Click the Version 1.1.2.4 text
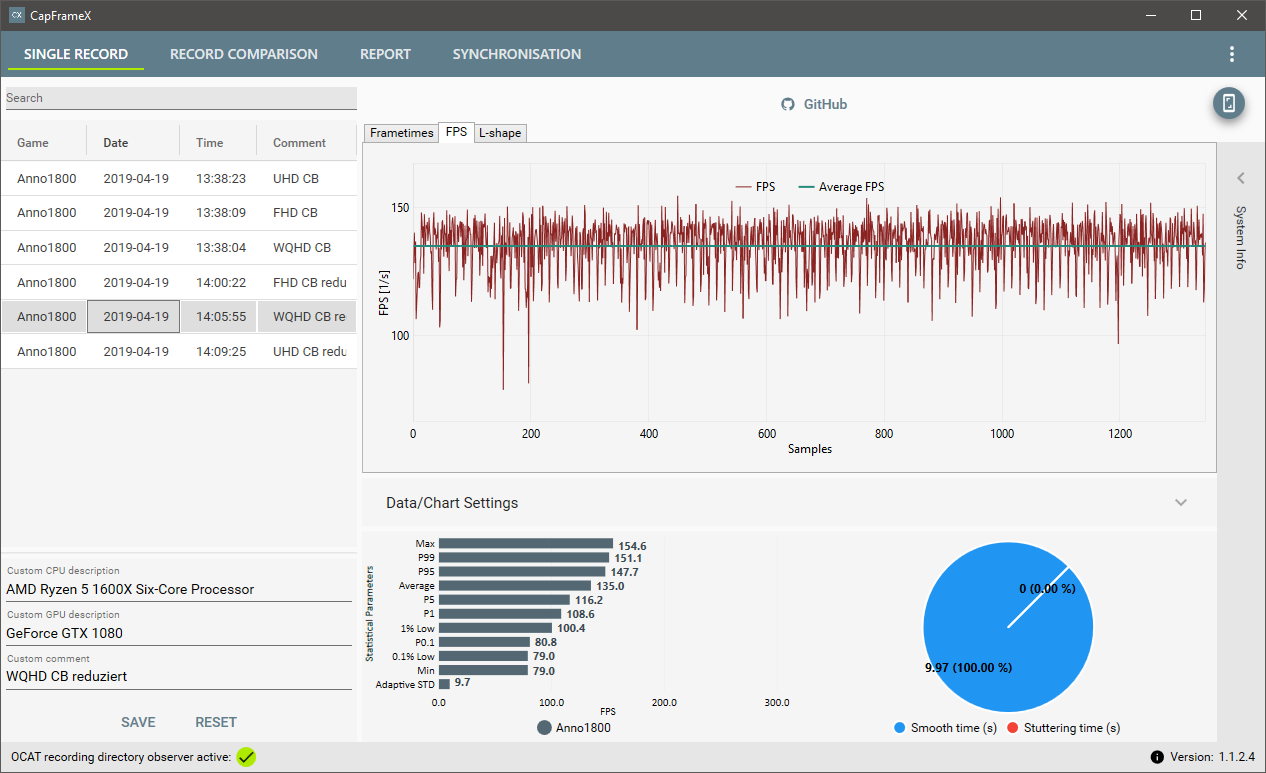This screenshot has height=773, width=1266. 1211,757
